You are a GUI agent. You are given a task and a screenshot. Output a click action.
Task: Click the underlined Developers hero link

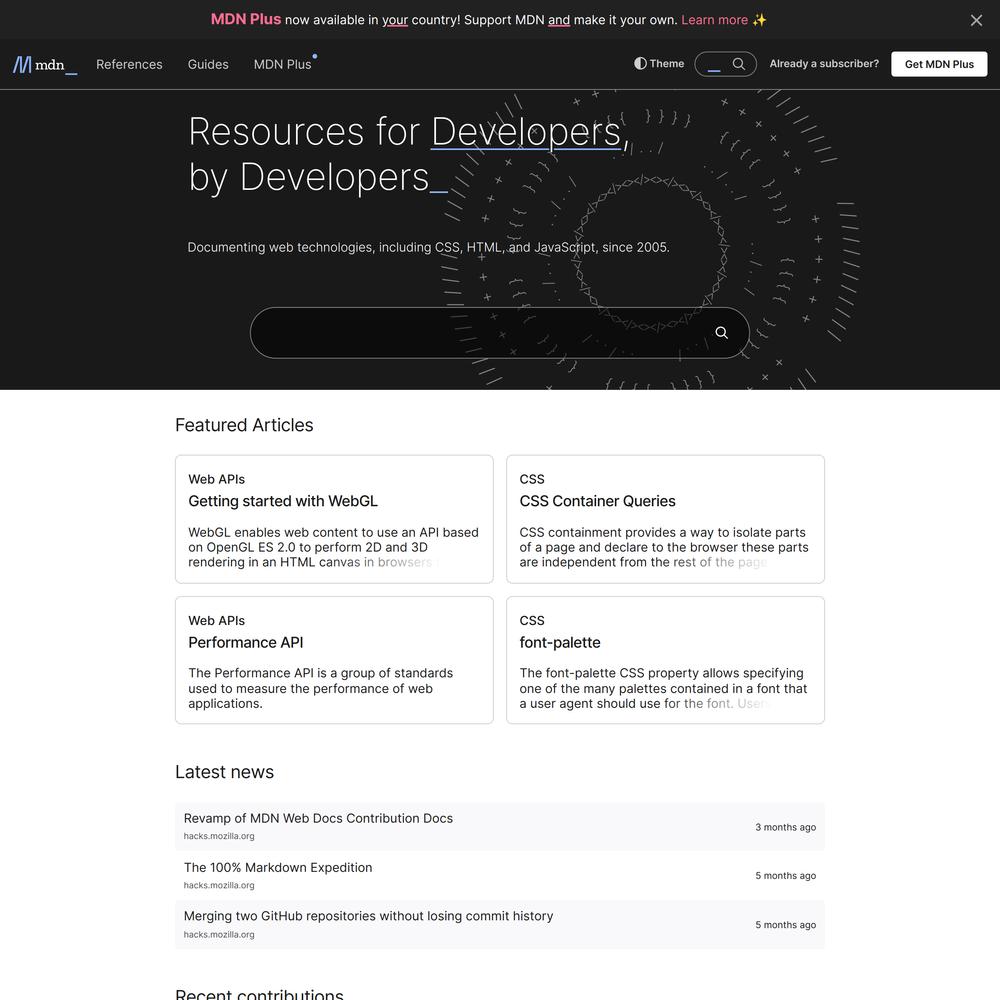526,132
